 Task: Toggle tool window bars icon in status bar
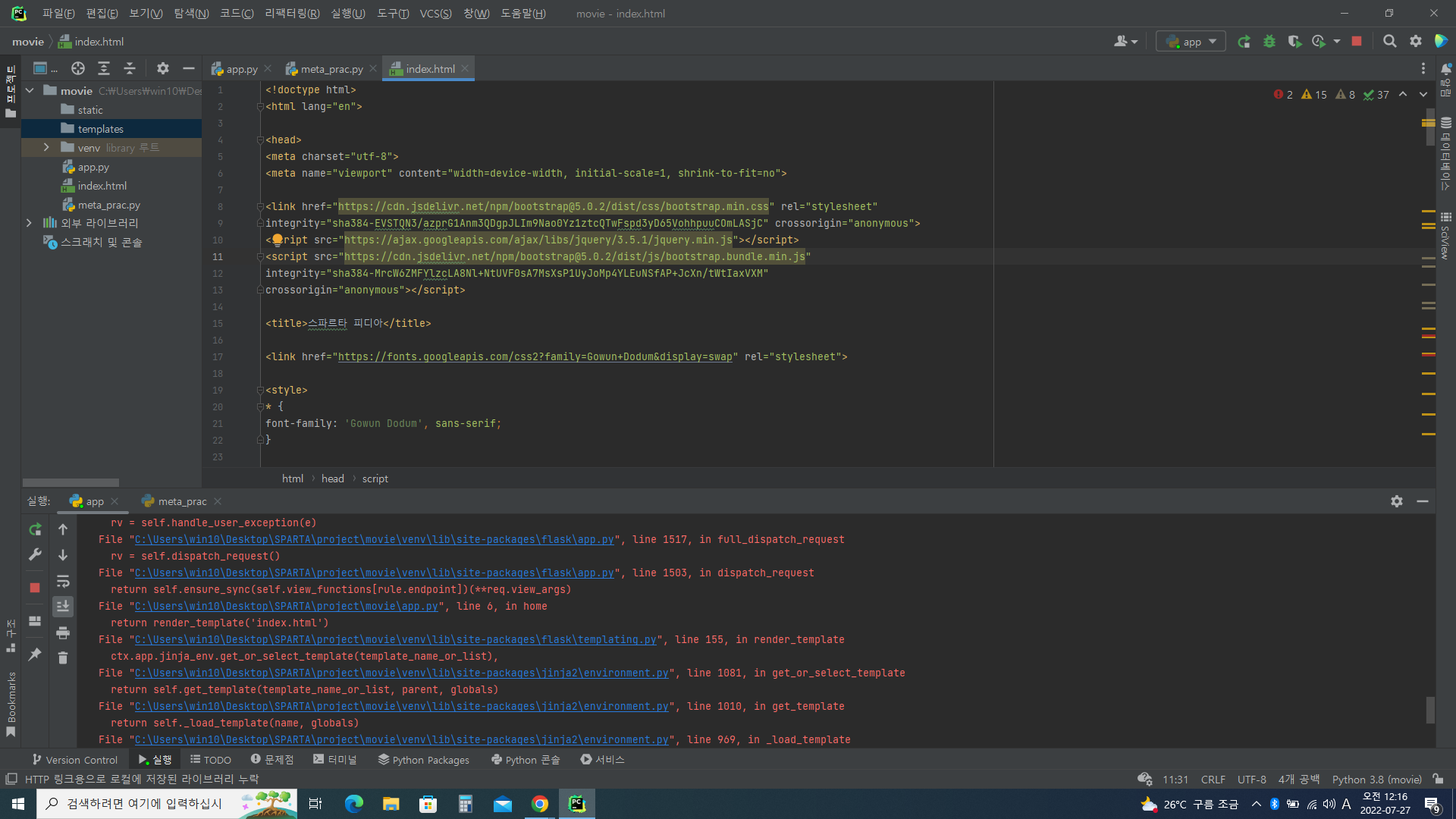[x=11, y=780]
